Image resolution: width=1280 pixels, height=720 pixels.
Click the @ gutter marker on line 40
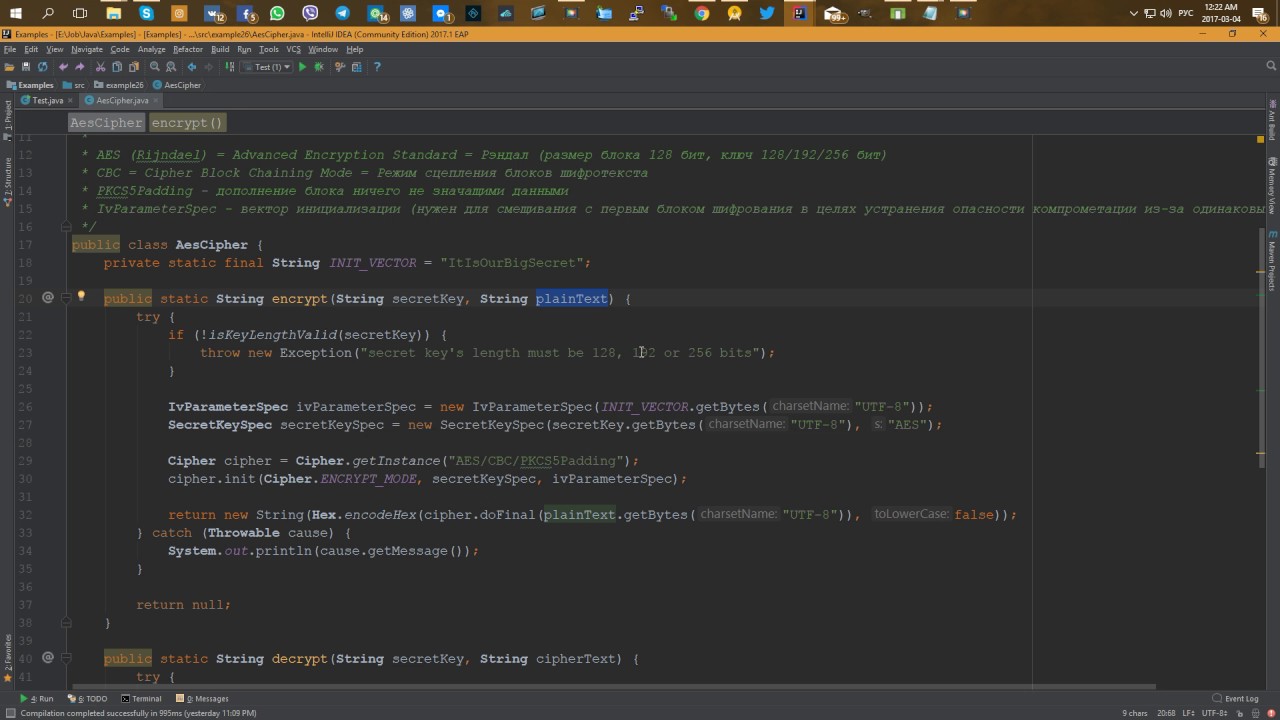point(47,658)
